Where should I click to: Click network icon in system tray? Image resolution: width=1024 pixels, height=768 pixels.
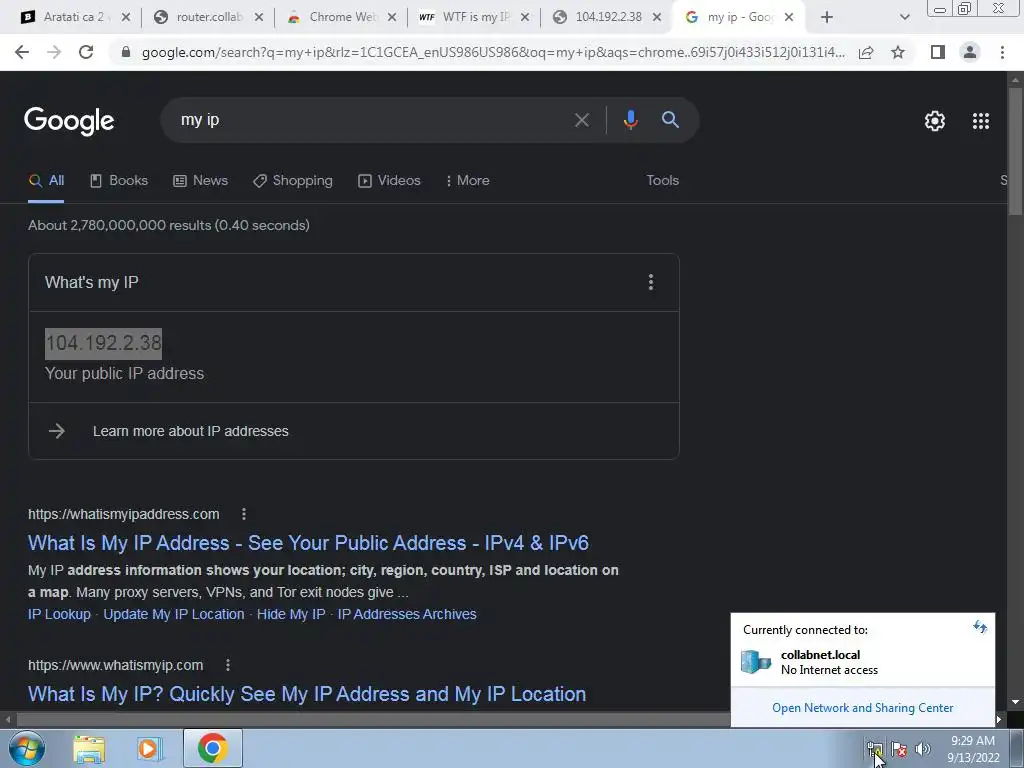(874, 749)
